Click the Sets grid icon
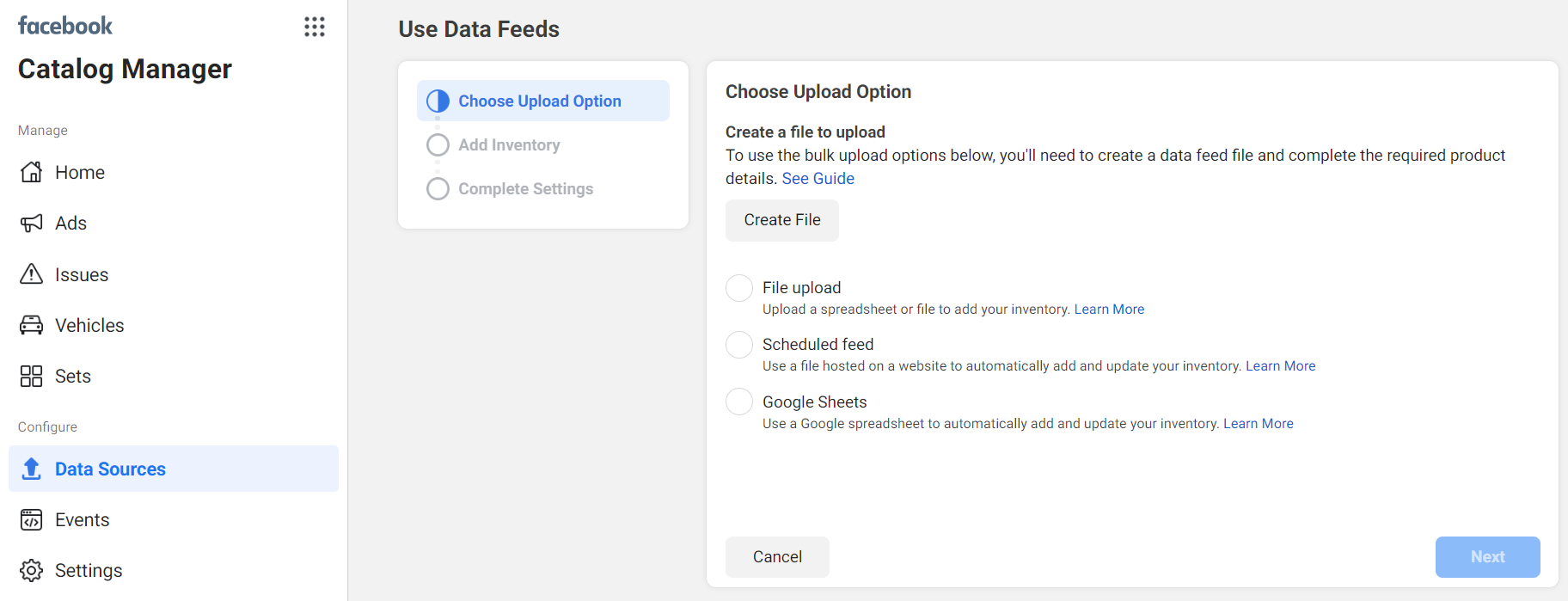This screenshot has height=601, width=1568. click(x=31, y=376)
